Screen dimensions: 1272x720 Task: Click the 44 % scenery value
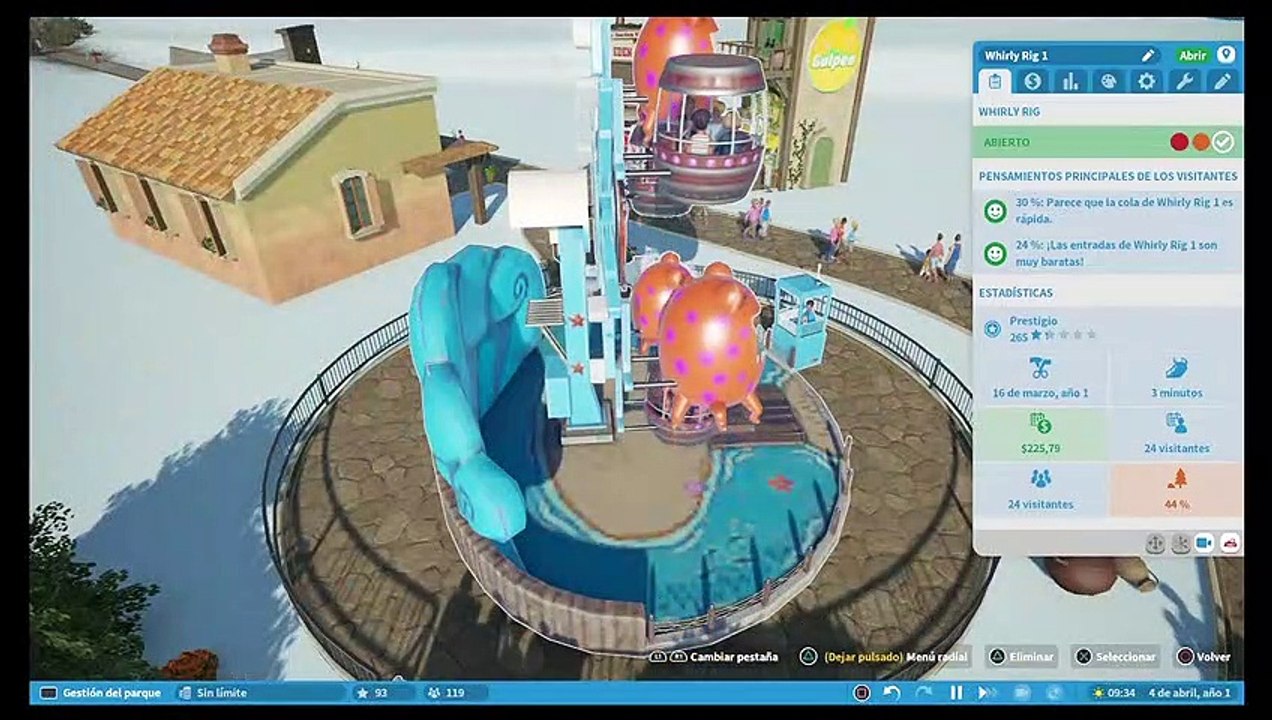pos(1176,505)
